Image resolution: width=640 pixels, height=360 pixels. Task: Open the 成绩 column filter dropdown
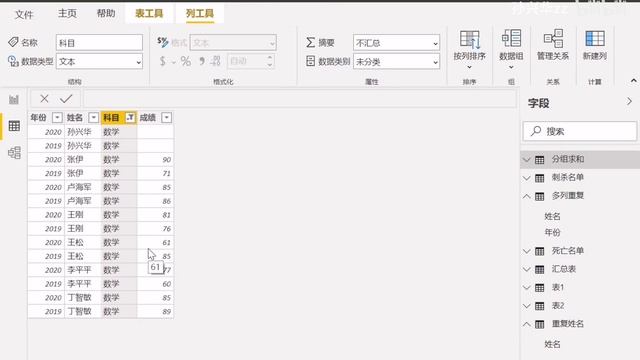coord(167,118)
